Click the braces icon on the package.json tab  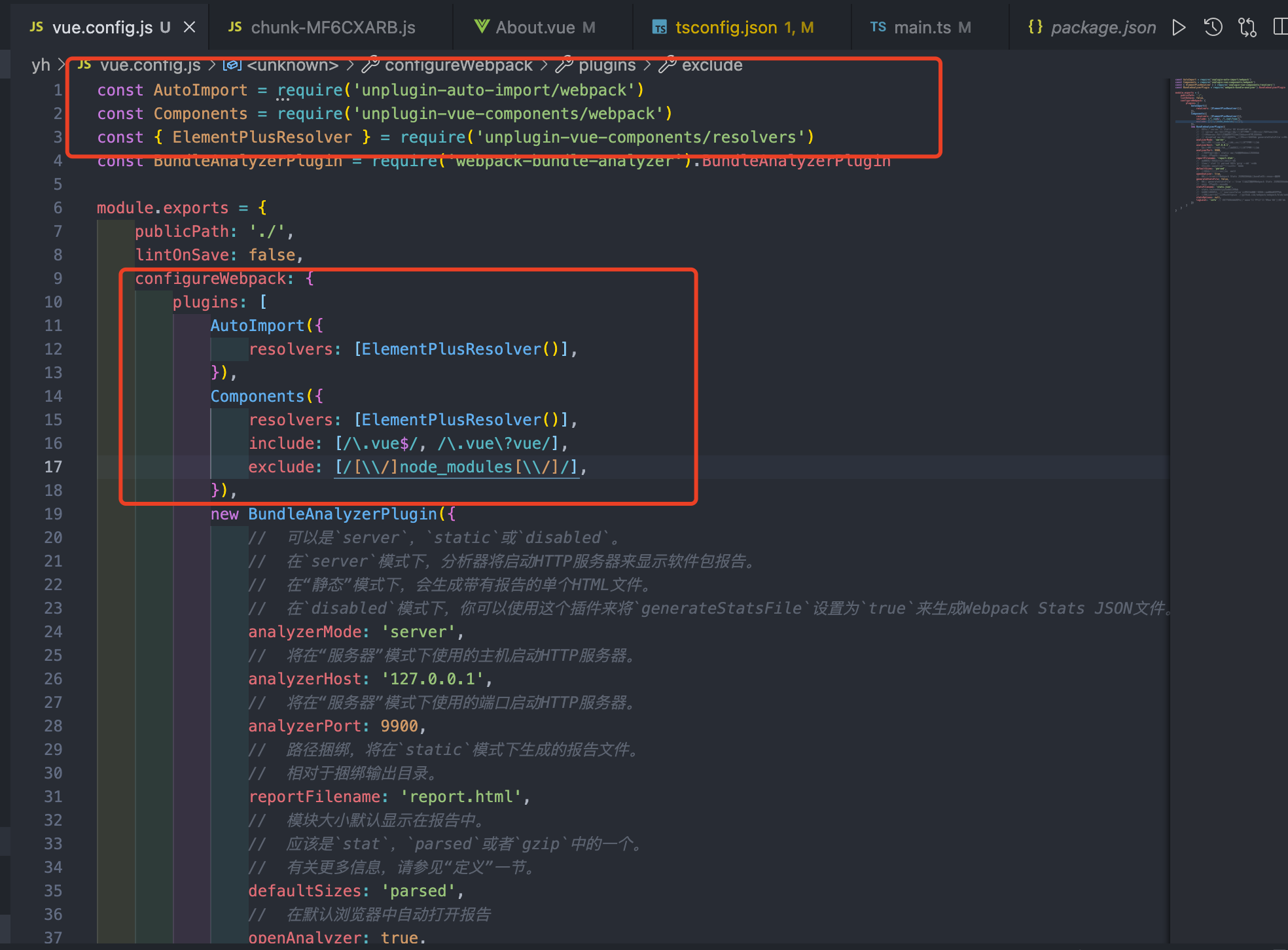coord(1035,27)
